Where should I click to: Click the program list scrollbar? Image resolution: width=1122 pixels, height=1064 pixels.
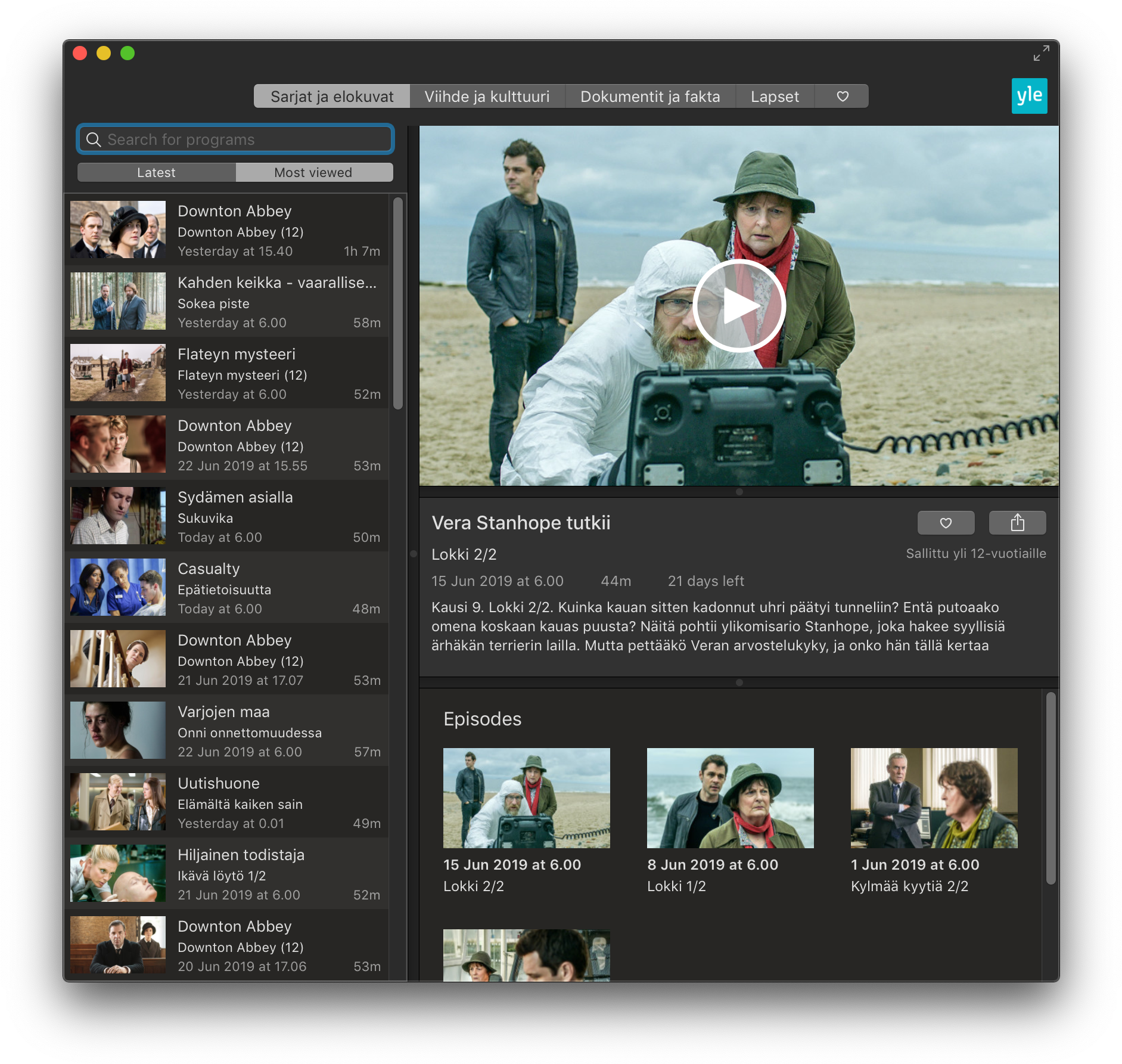coord(398,304)
